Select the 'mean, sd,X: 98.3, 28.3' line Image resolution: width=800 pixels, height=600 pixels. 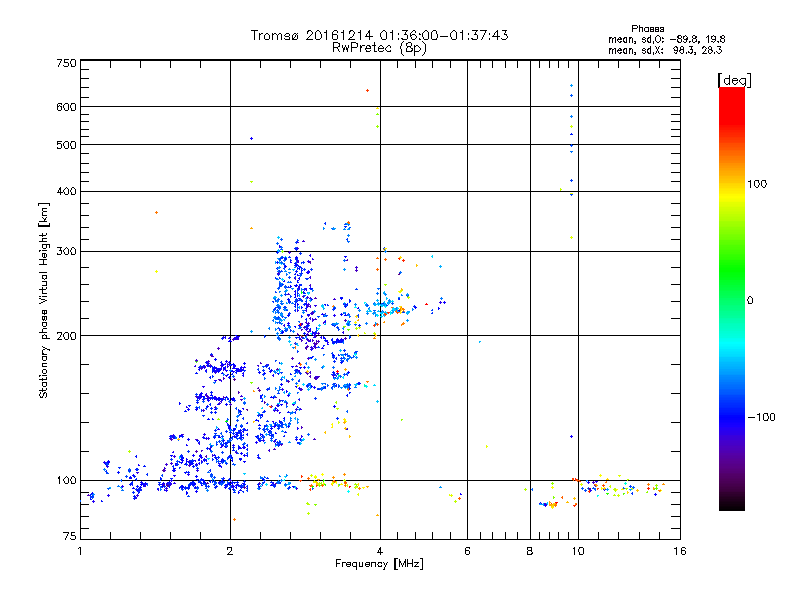click(x=665, y=50)
